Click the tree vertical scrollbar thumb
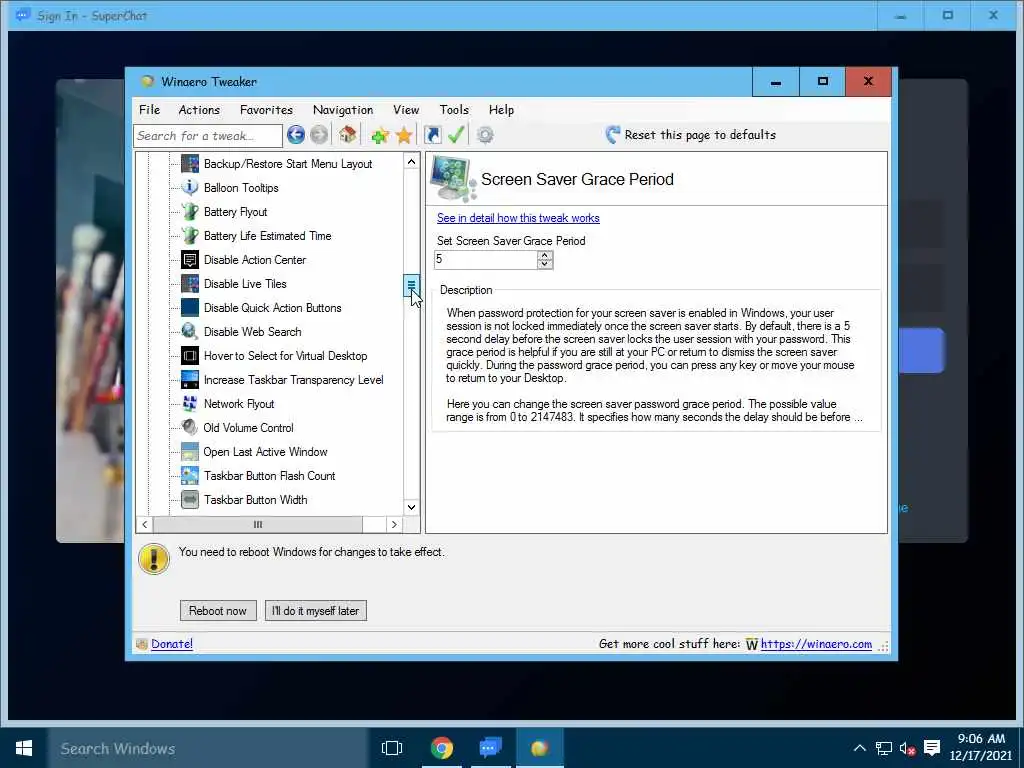 (411, 285)
